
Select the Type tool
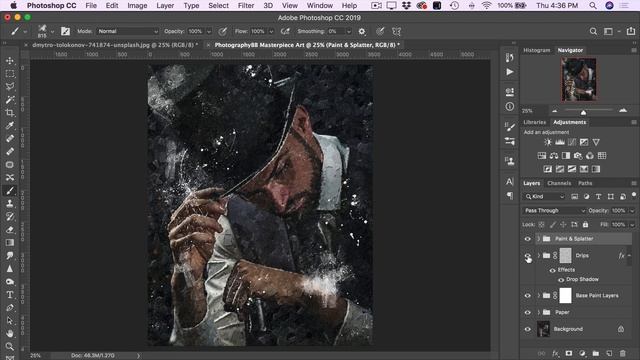[10, 295]
